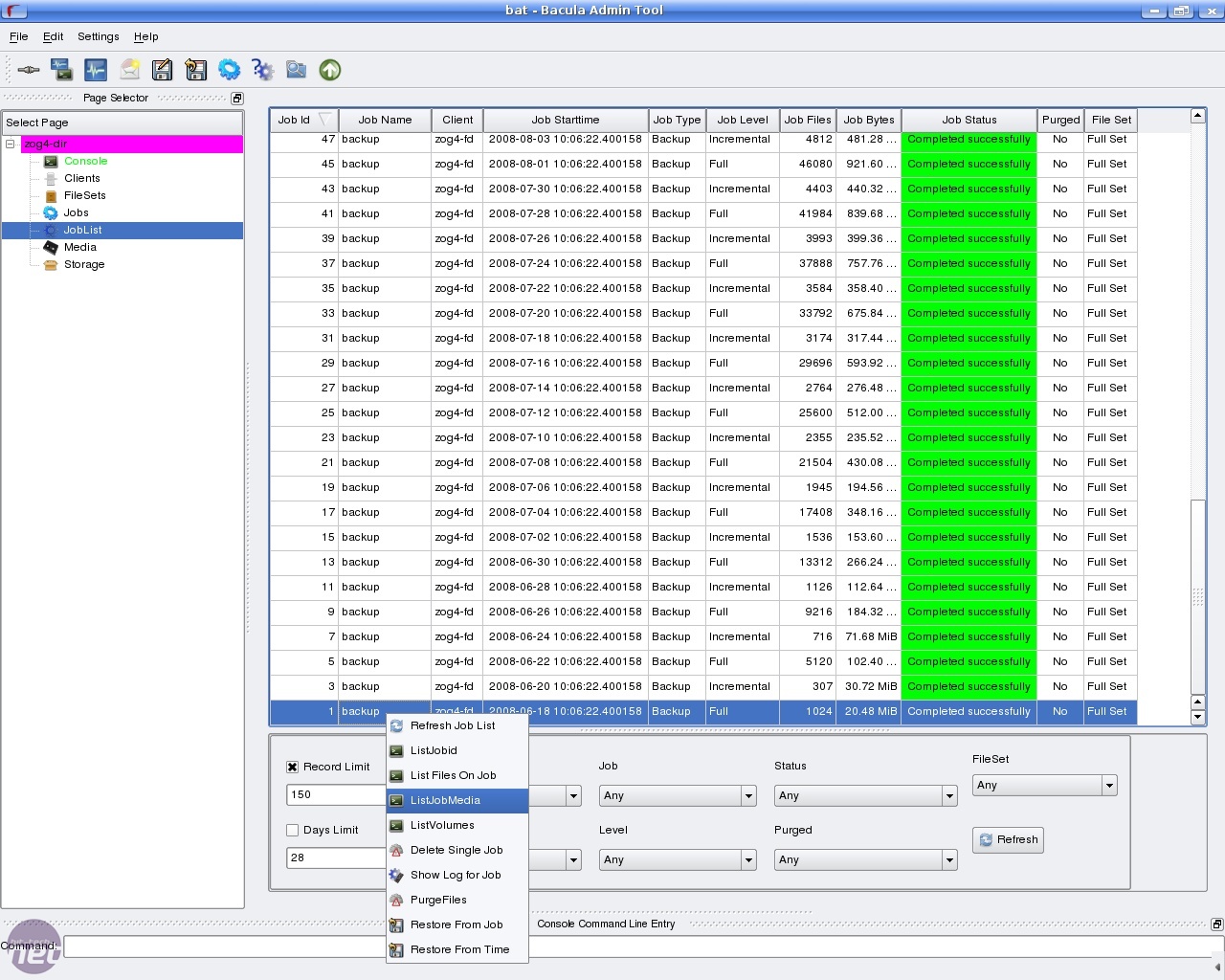Click the job table scroll-up arrow
The image size is (1225, 980).
click(x=1197, y=116)
